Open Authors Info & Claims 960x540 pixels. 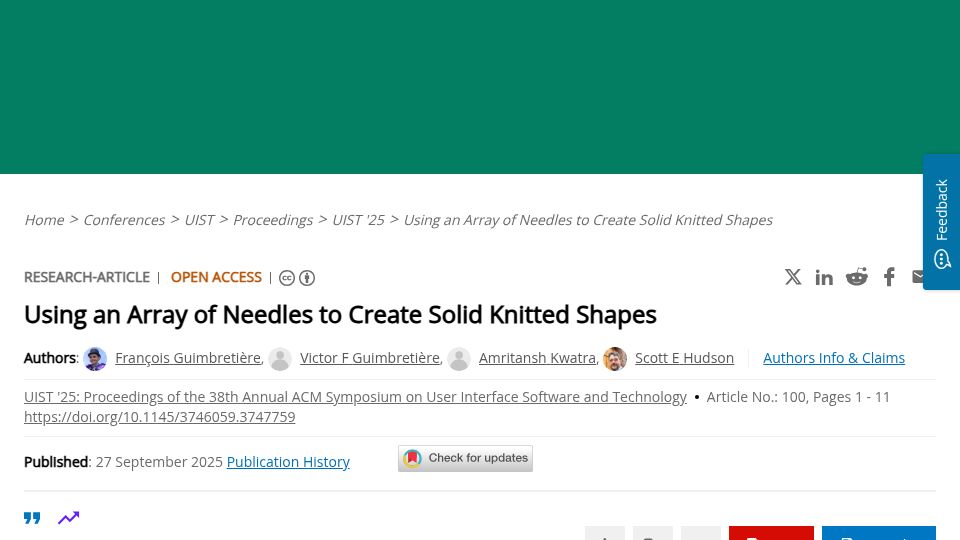(x=834, y=358)
